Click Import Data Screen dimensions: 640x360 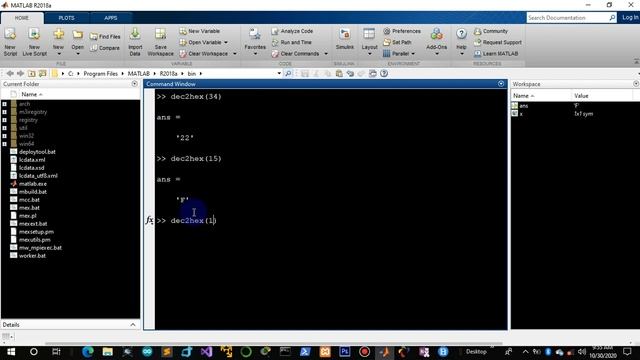click(x=135, y=42)
